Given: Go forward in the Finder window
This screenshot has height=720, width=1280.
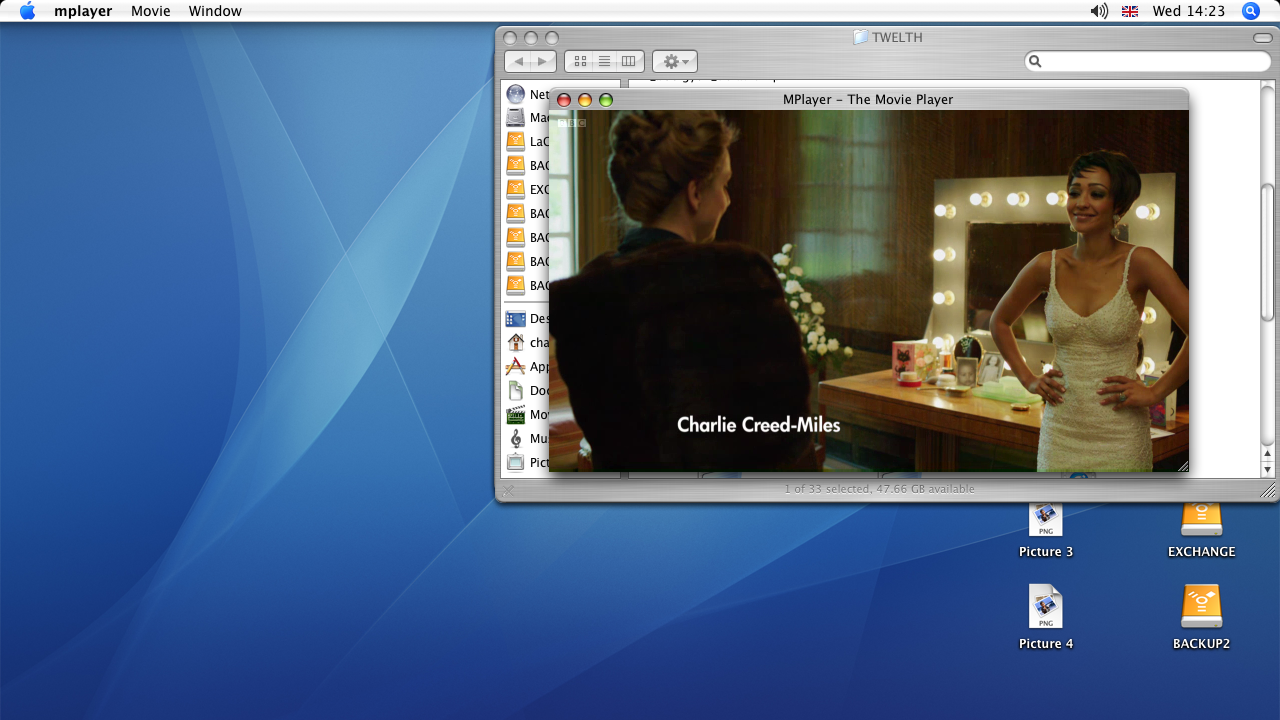Looking at the screenshot, I should tap(543, 61).
